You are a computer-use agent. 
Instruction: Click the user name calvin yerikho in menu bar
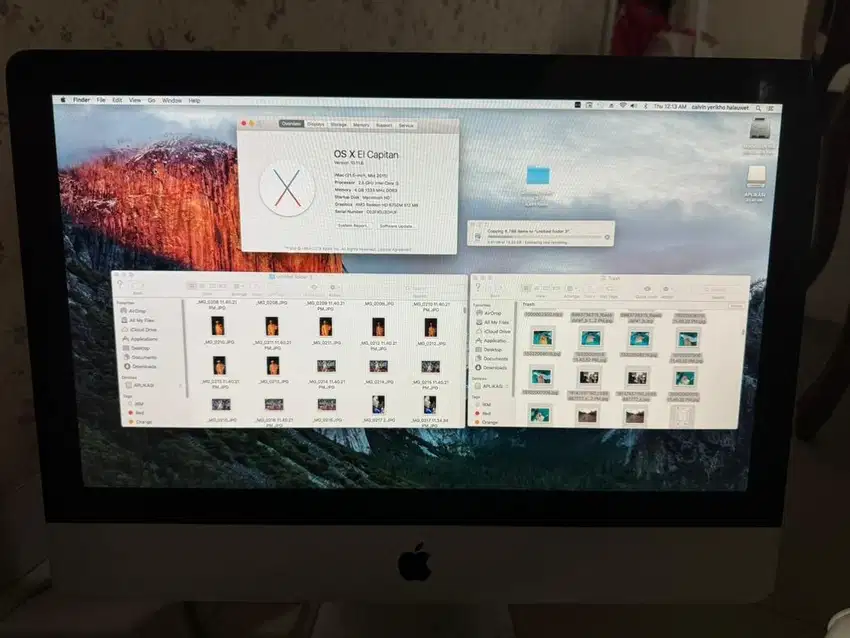720,107
